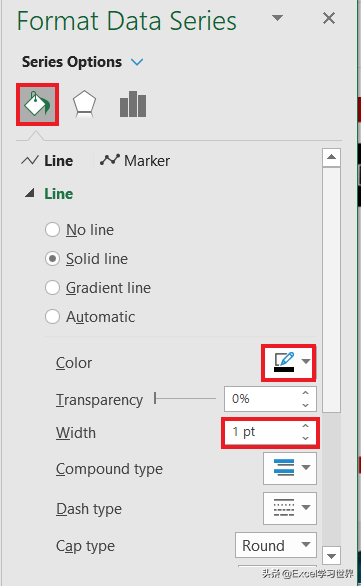Open the Cap type Round dropdown

point(276,546)
